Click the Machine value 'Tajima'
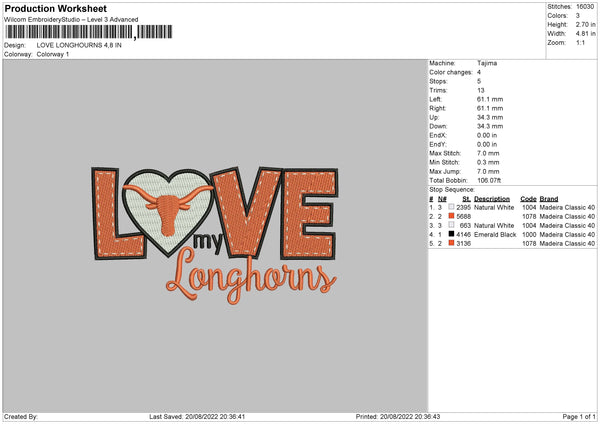Viewport: 600px width, 424px height. pos(487,63)
